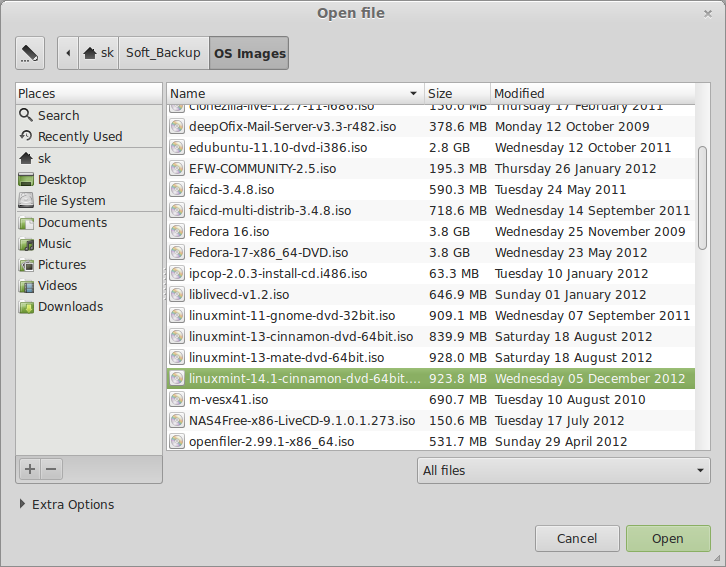Add bookmark with the plus button
This screenshot has height=567, width=726.
click(x=30, y=469)
